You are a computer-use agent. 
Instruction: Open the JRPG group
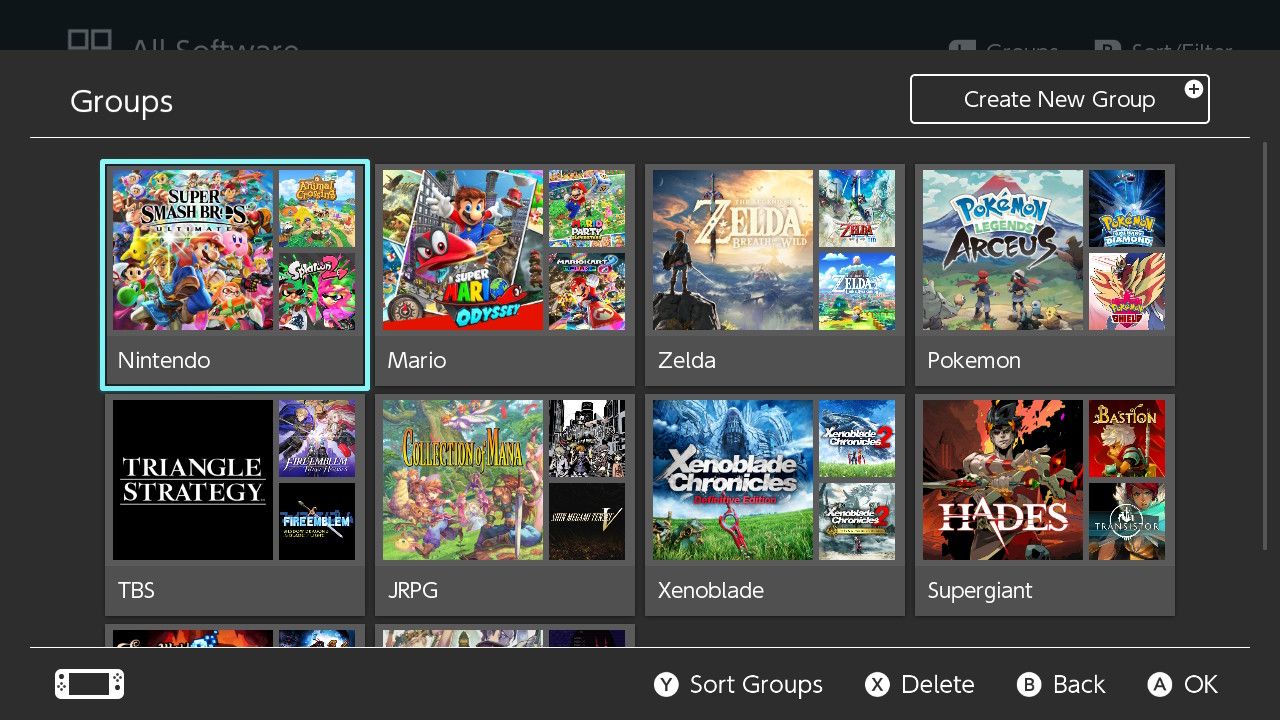[504, 504]
